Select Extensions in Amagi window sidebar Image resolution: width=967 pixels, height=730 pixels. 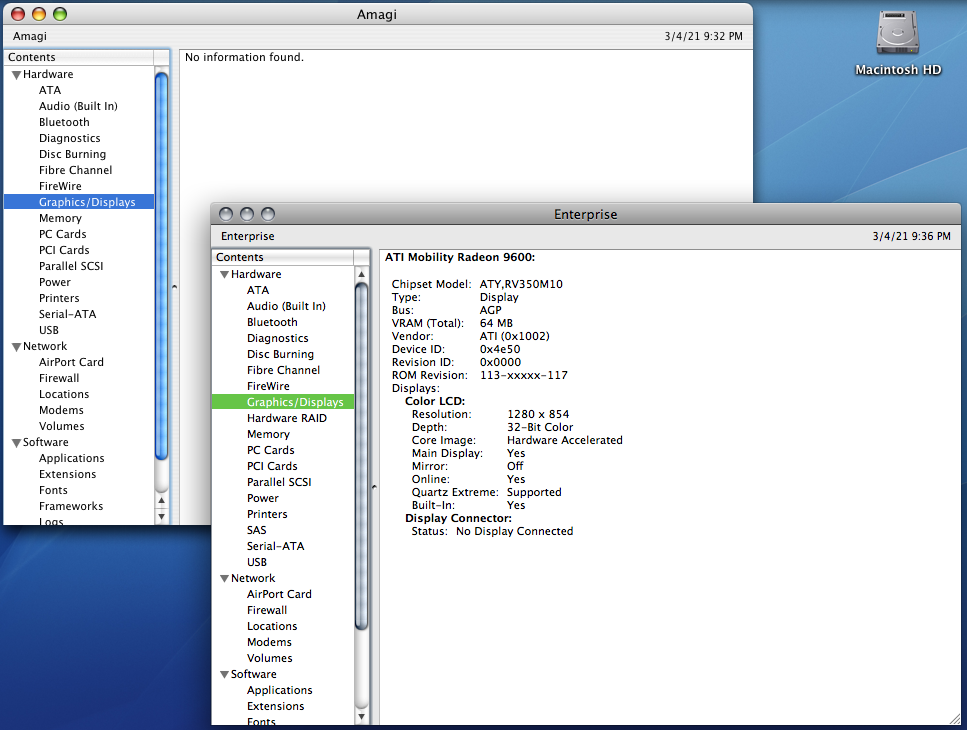pyautogui.click(x=68, y=475)
